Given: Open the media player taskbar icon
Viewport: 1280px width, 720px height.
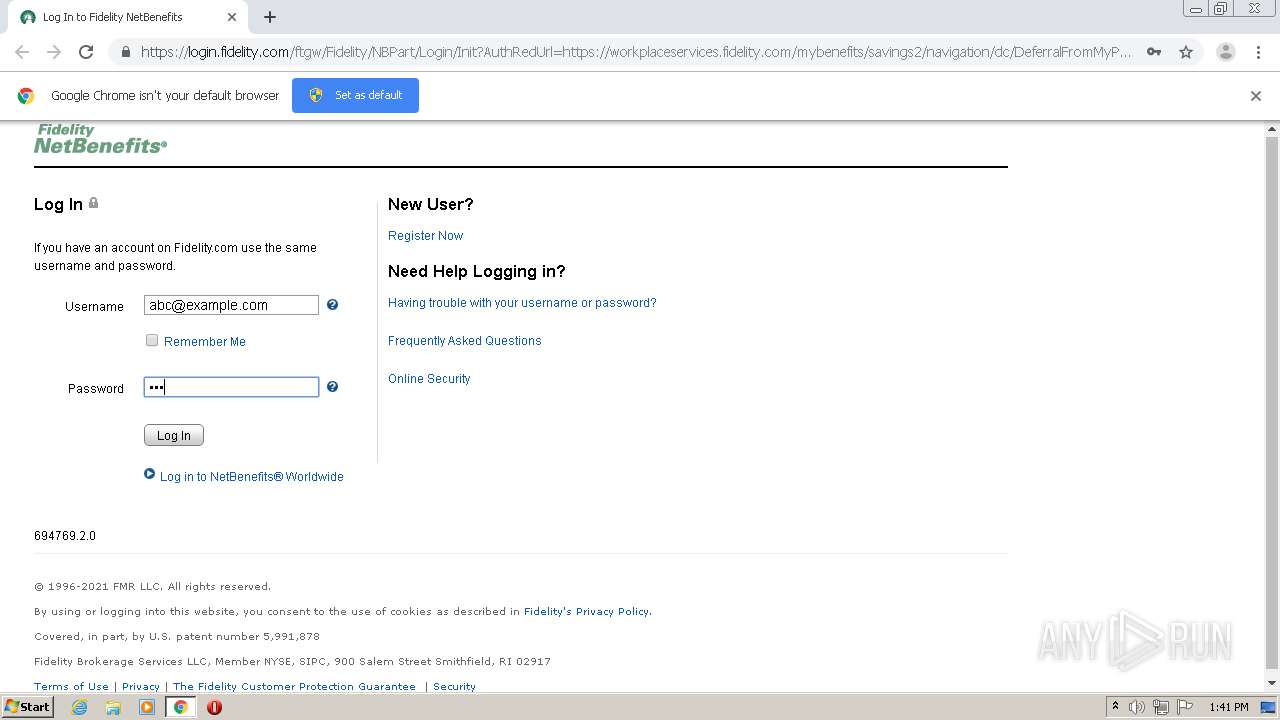Looking at the screenshot, I should [x=147, y=707].
